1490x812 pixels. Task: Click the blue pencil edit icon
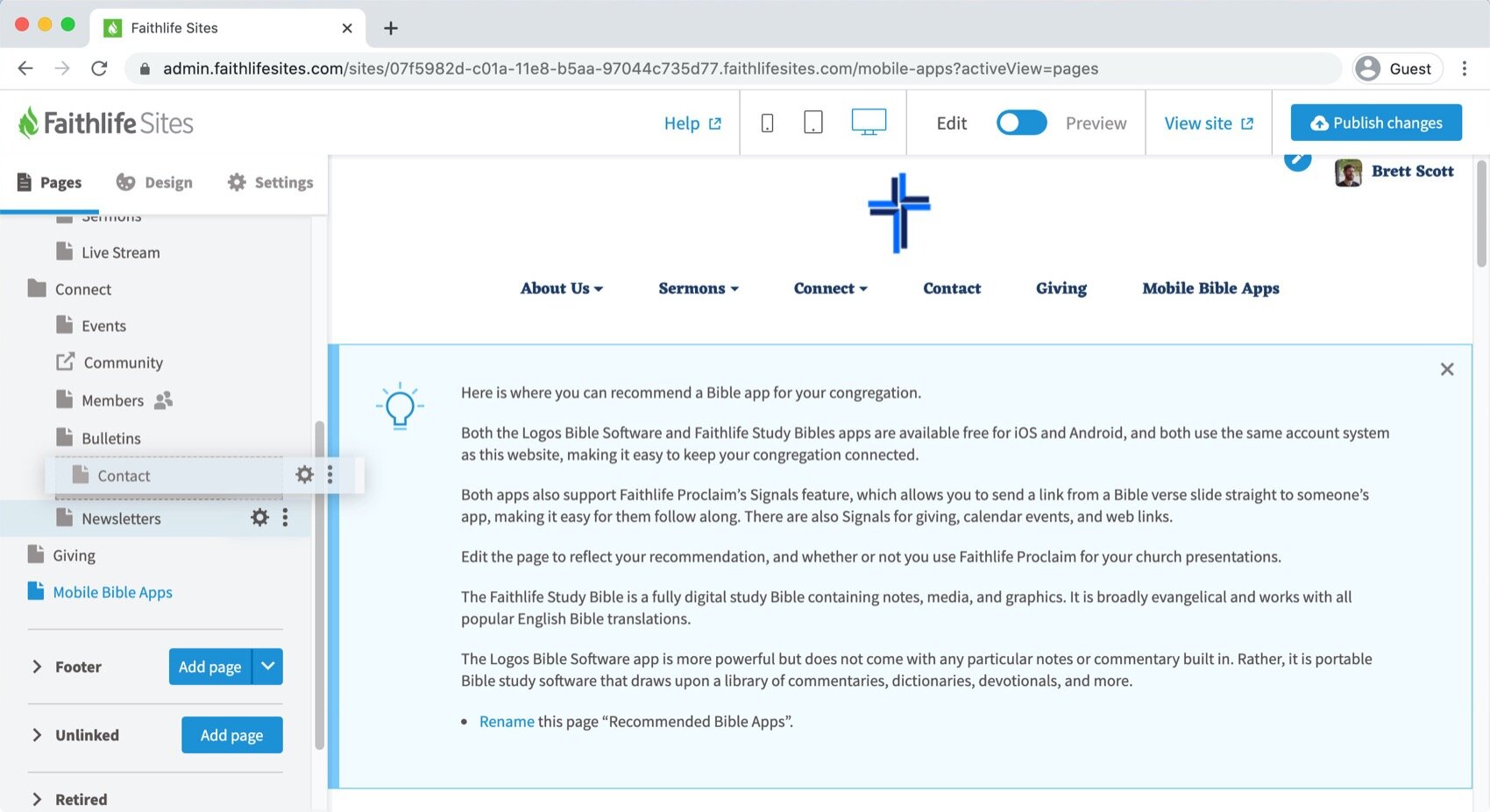(1297, 159)
